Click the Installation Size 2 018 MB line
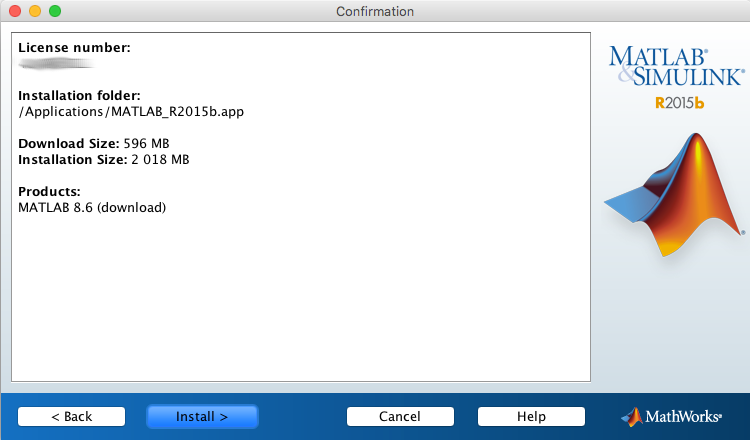Screen dimensions: 750x440 tap(104, 159)
